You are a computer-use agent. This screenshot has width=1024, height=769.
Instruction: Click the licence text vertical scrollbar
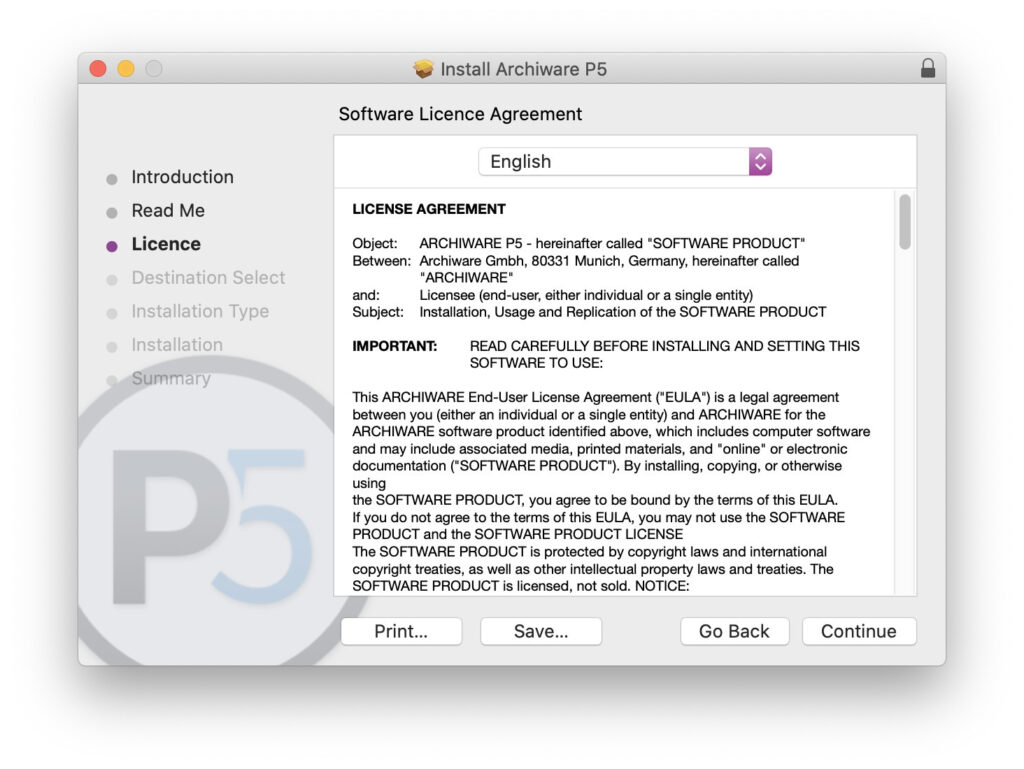[905, 222]
